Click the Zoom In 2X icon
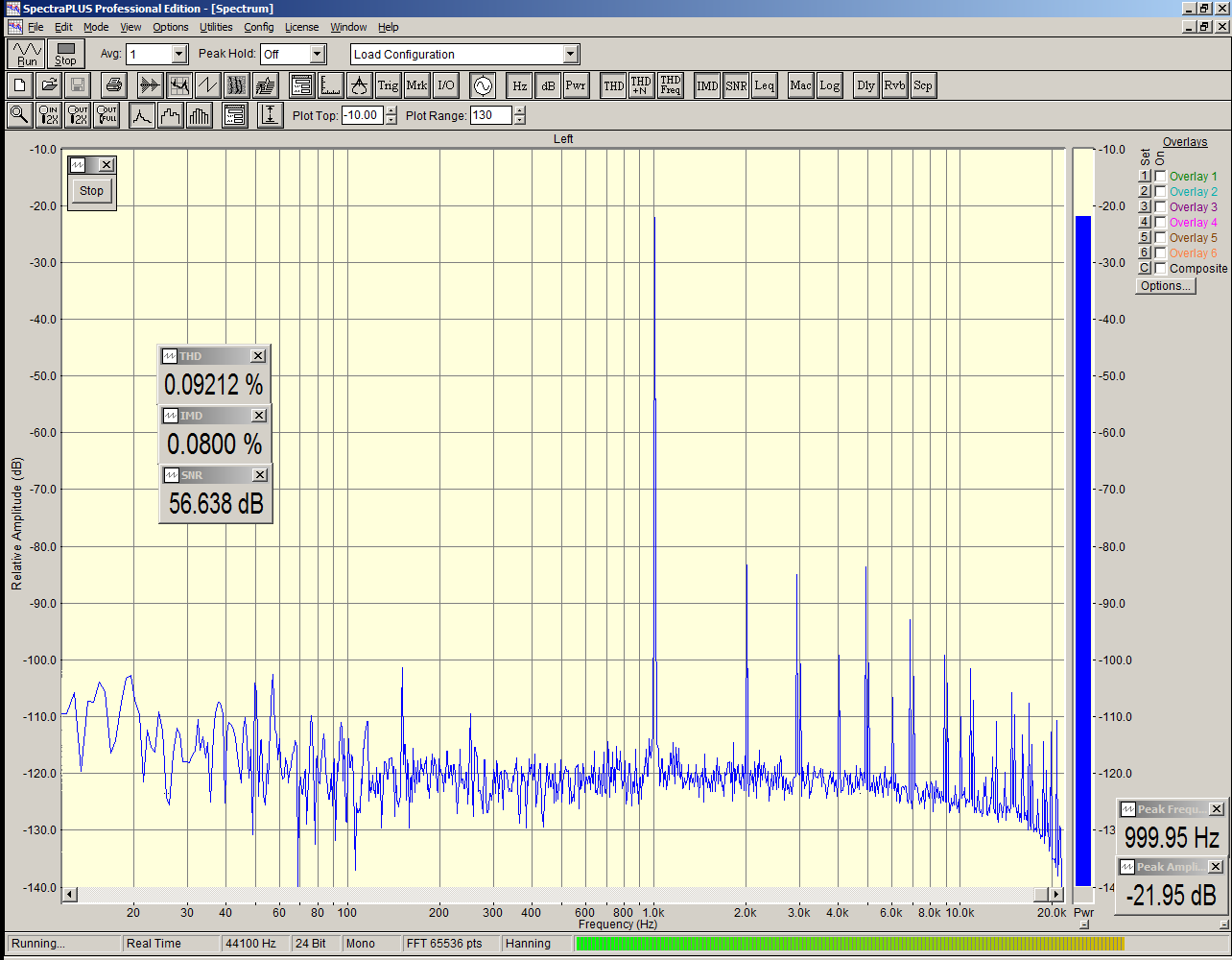This screenshot has width=1232, height=960. point(49,115)
